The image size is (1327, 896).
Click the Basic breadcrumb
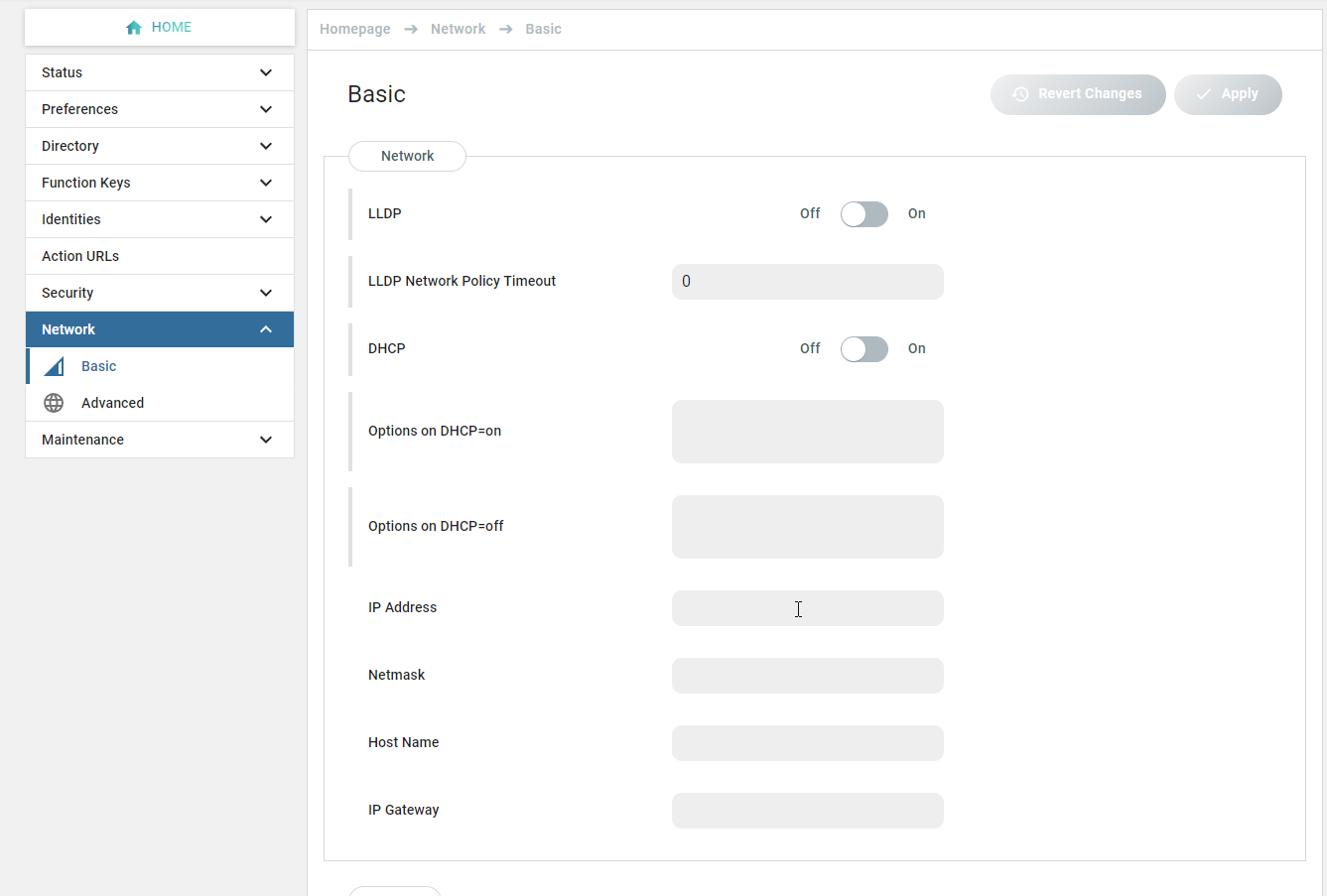click(544, 29)
